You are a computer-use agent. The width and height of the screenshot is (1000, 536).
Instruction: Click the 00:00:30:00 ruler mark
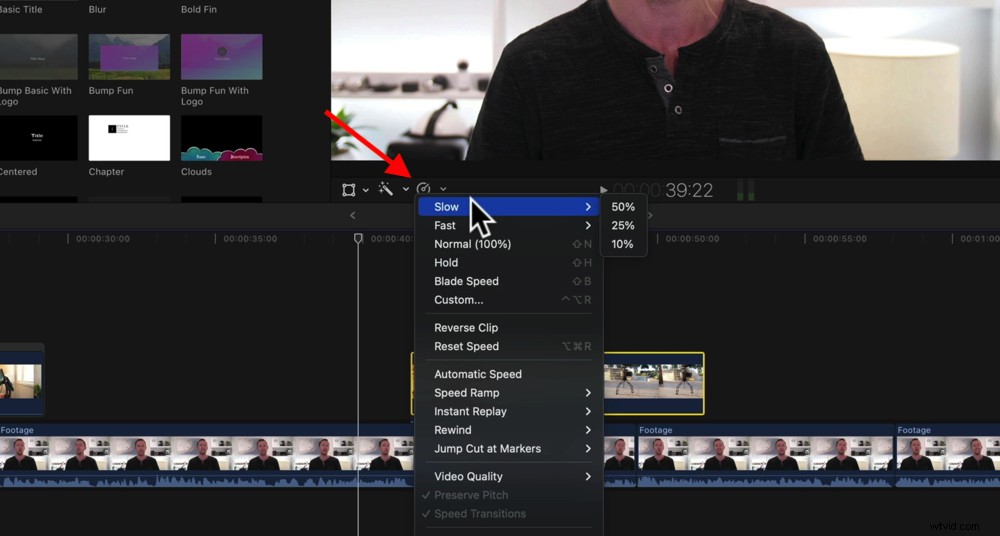(x=102, y=239)
